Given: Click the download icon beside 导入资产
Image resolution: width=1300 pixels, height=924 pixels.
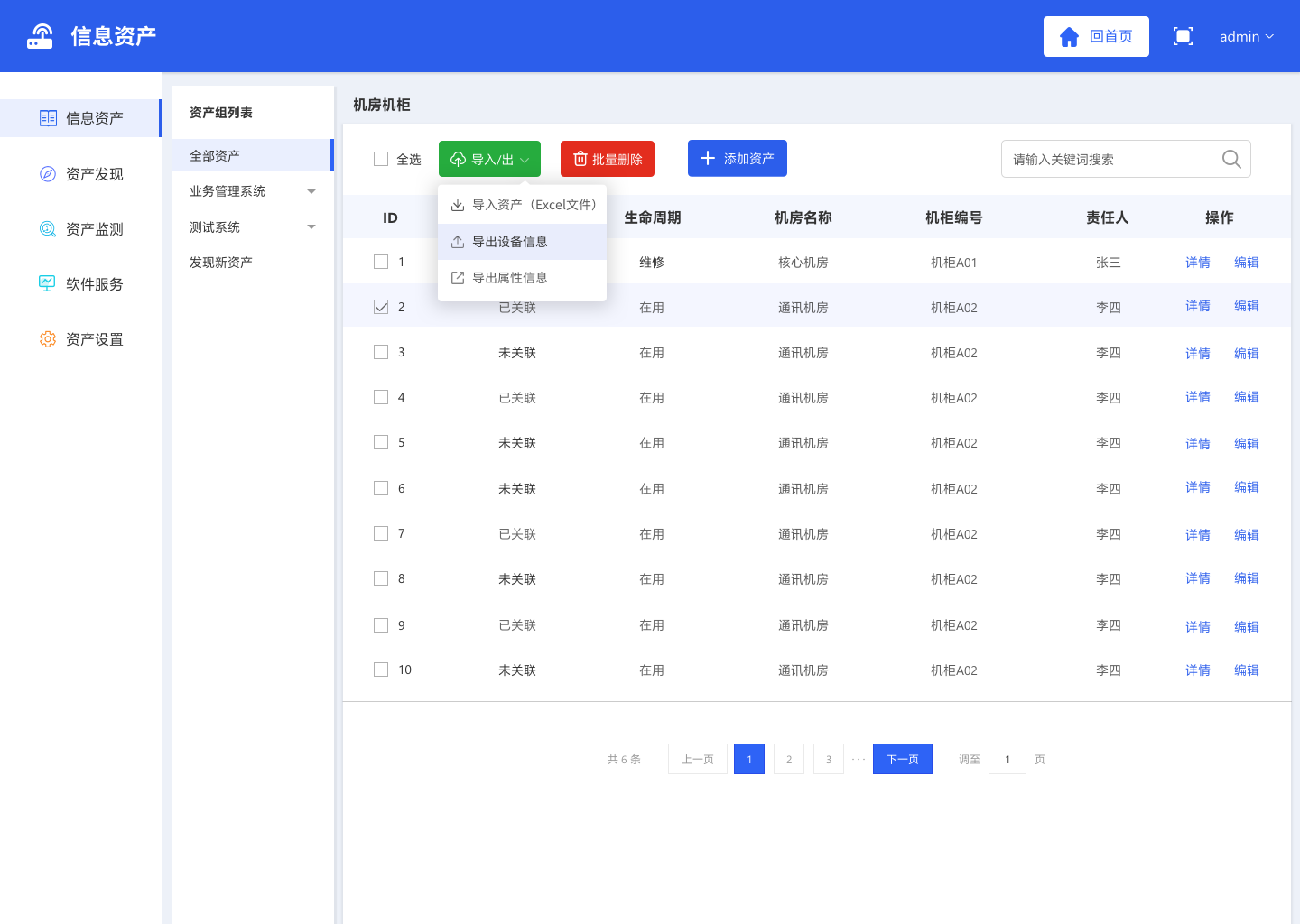Looking at the screenshot, I should pos(458,205).
